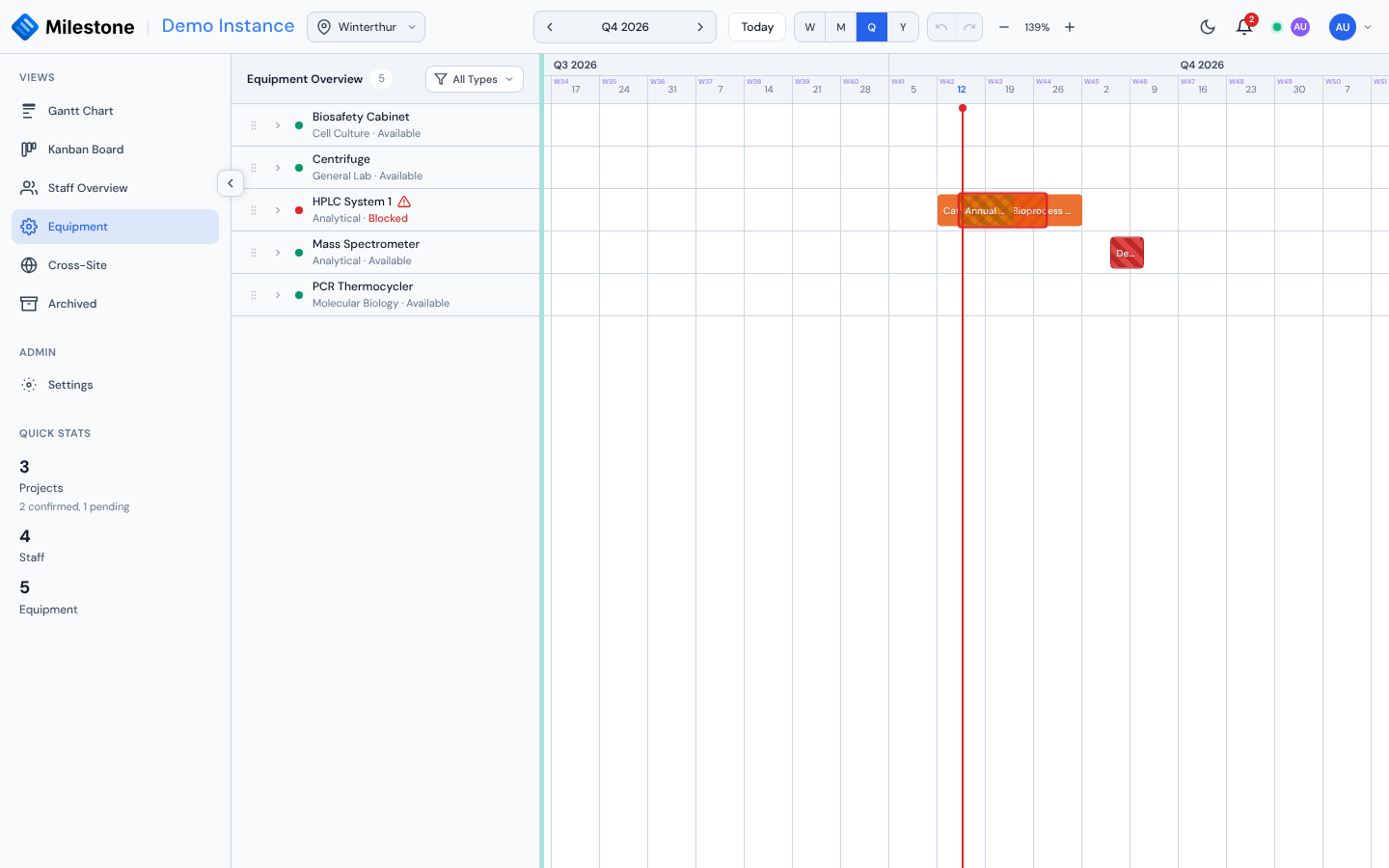The height and width of the screenshot is (868, 1389).
Task: Grab the HPLC System 1 drag handle
Action: [254, 210]
